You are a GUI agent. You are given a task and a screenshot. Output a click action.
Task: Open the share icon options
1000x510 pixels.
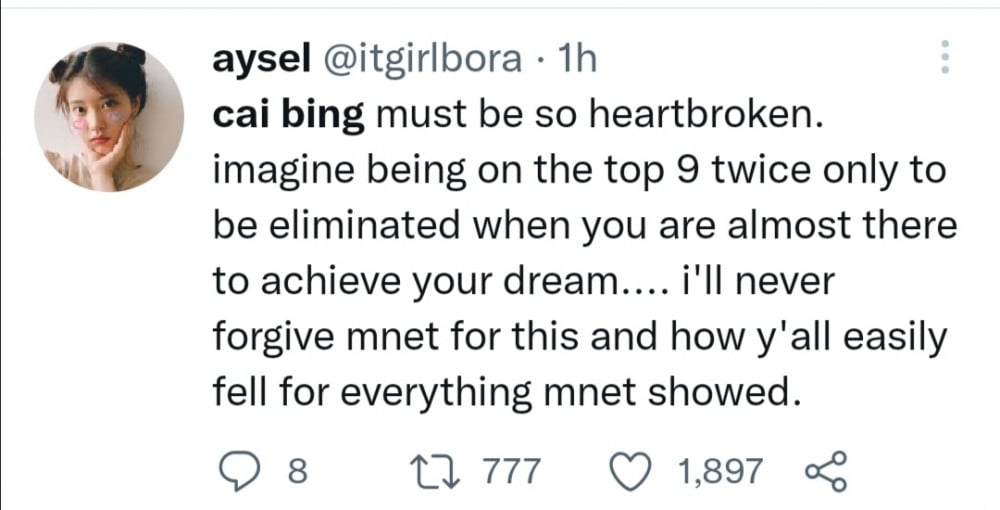[827, 471]
